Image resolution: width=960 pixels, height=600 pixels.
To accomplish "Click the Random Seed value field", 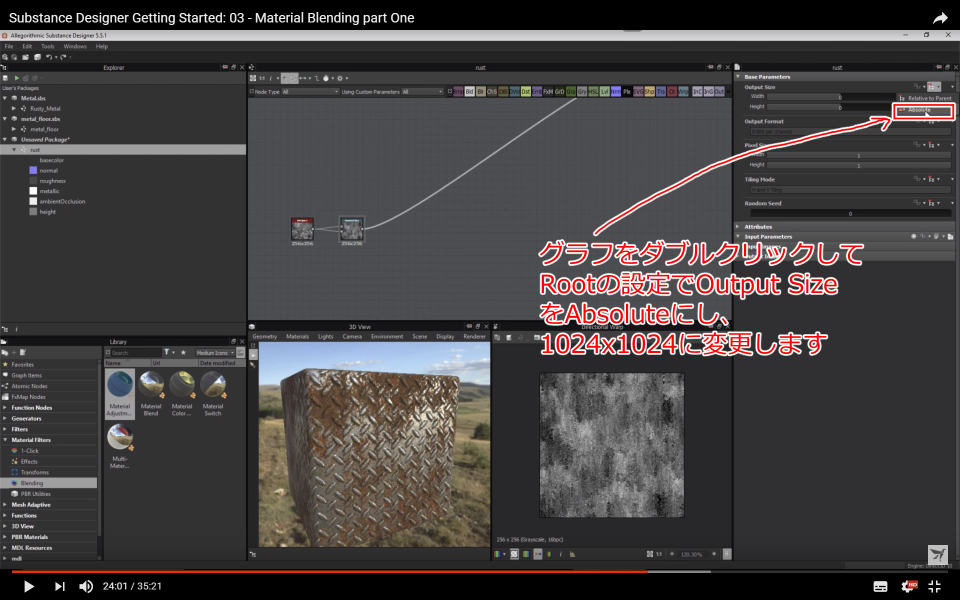I will pos(850,213).
